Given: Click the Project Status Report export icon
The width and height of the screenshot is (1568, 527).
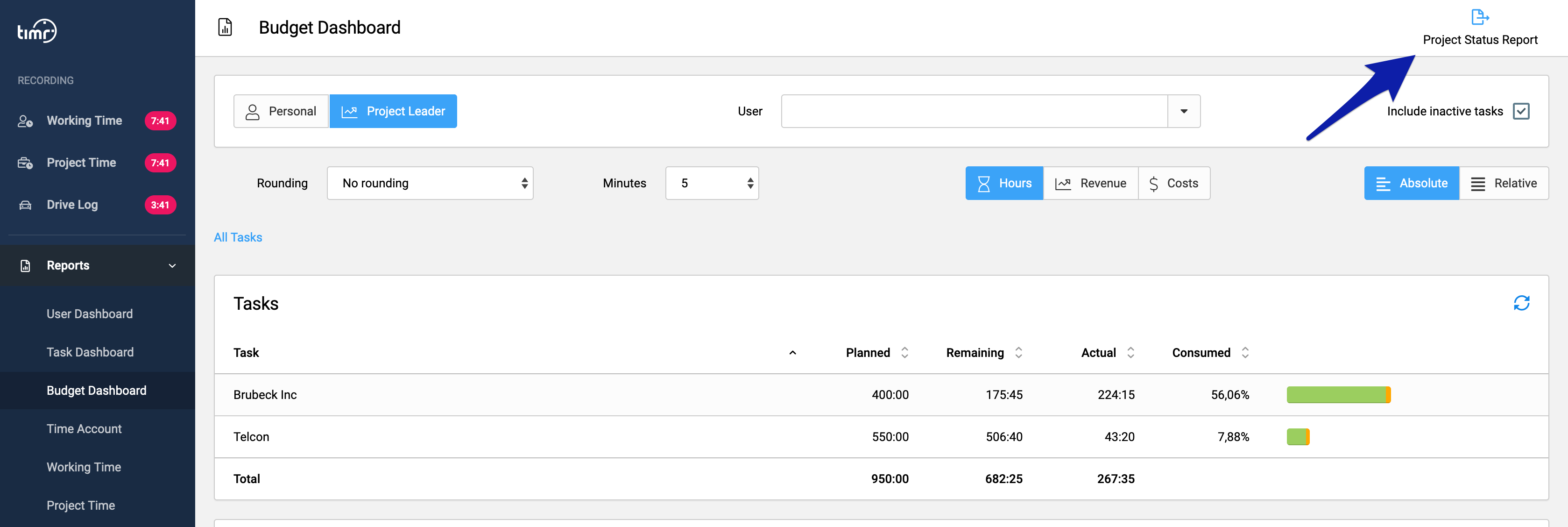Looking at the screenshot, I should pyautogui.click(x=1480, y=17).
